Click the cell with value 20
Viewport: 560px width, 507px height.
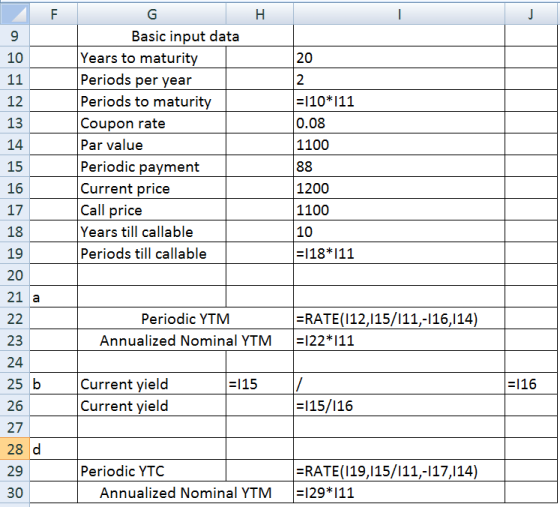[399, 57]
